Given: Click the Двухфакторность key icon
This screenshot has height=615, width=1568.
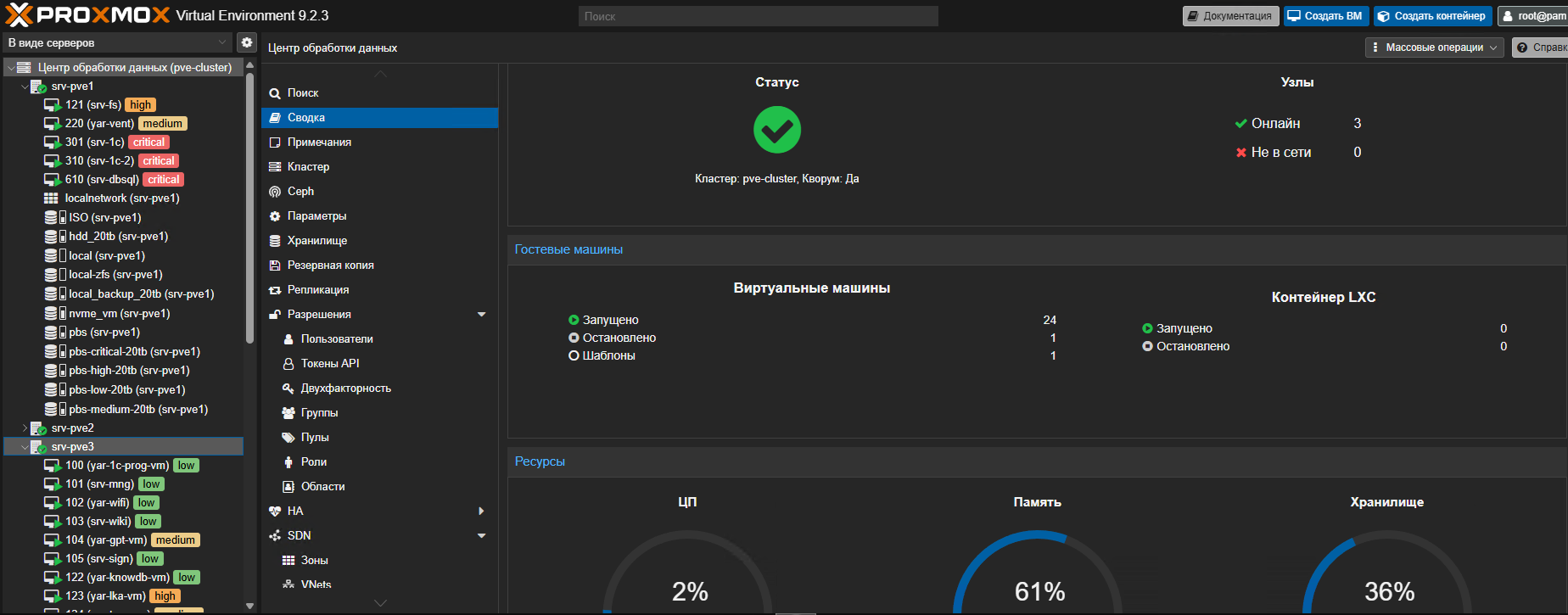Looking at the screenshot, I should (x=288, y=389).
